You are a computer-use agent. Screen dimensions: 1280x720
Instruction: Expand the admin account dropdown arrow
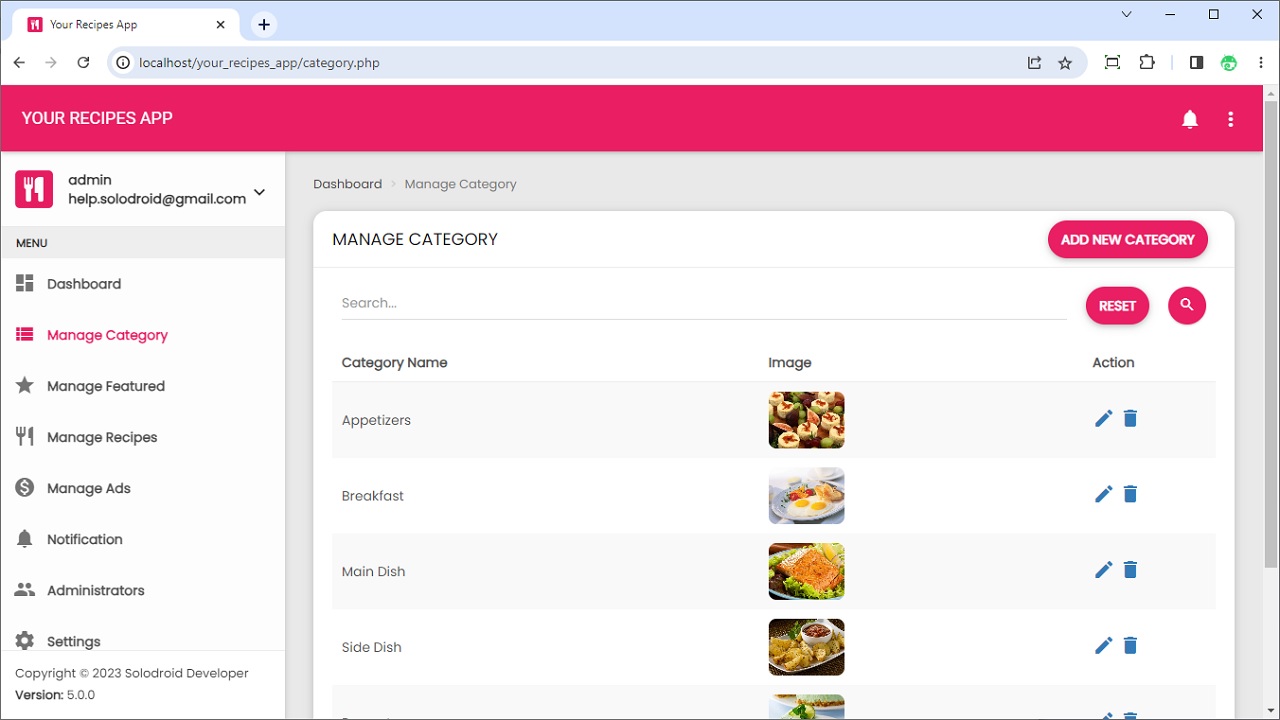pos(259,192)
